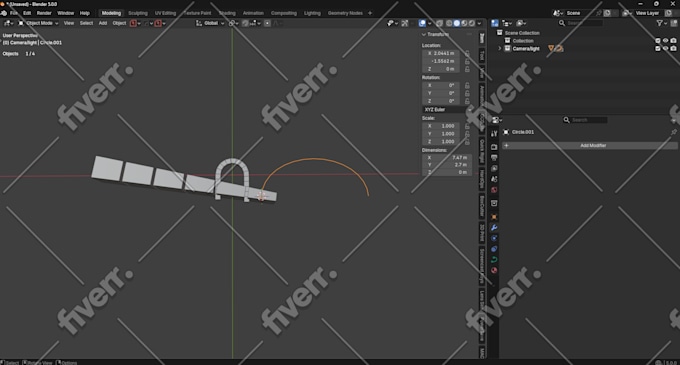Viewport: 680px width, 365px height.
Task: Hide Camera/light collection with eye icon
Action: (665, 48)
